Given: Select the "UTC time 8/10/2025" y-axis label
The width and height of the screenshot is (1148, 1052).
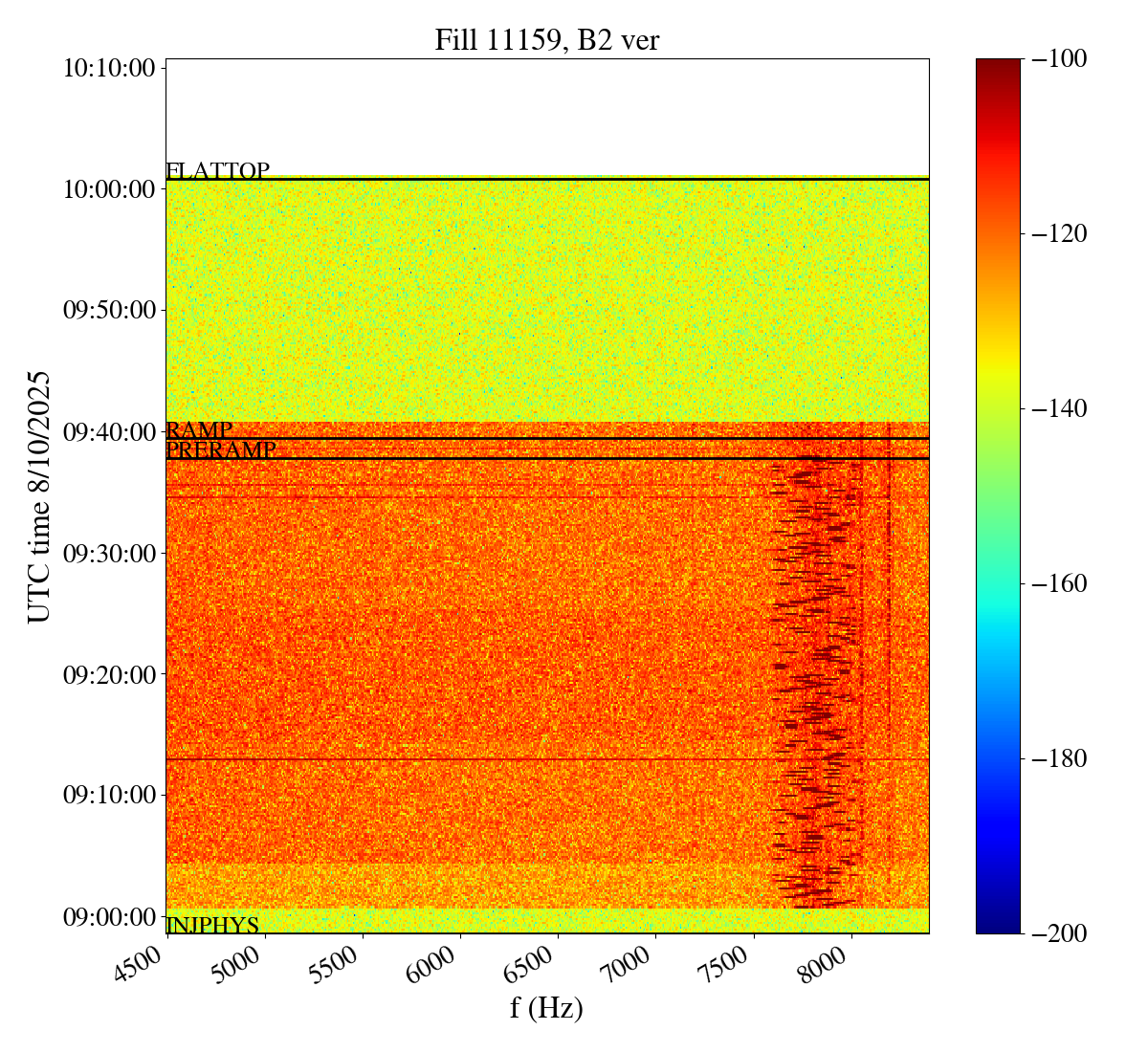Looking at the screenshot, I should coord(38,496).
